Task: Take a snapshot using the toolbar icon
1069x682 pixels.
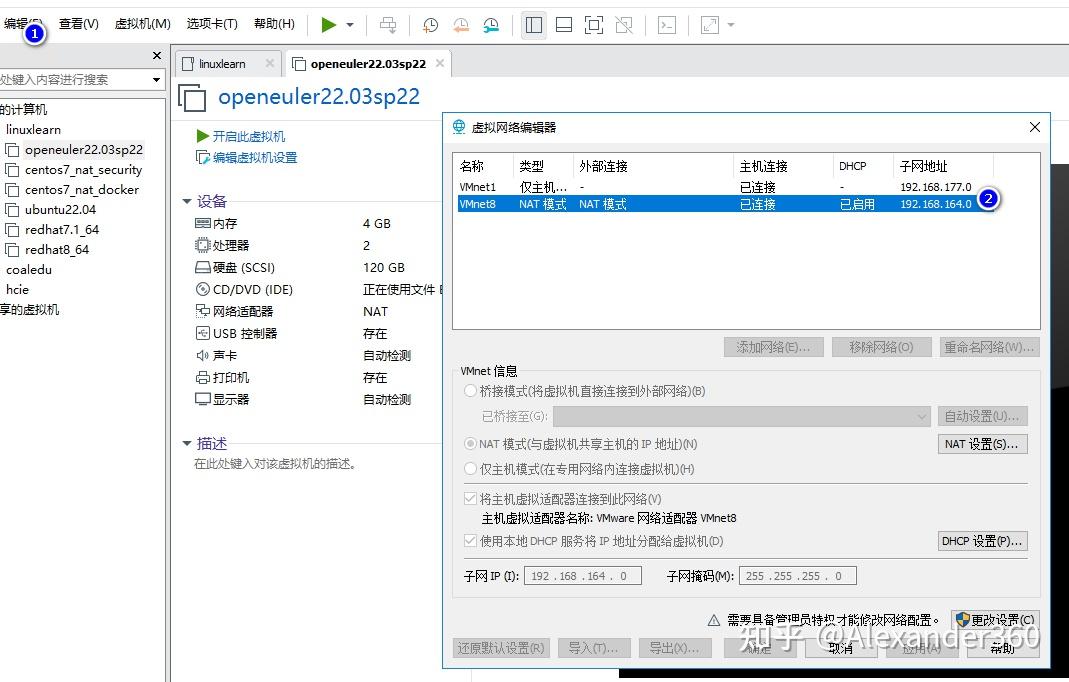Action: click(430, 25)
